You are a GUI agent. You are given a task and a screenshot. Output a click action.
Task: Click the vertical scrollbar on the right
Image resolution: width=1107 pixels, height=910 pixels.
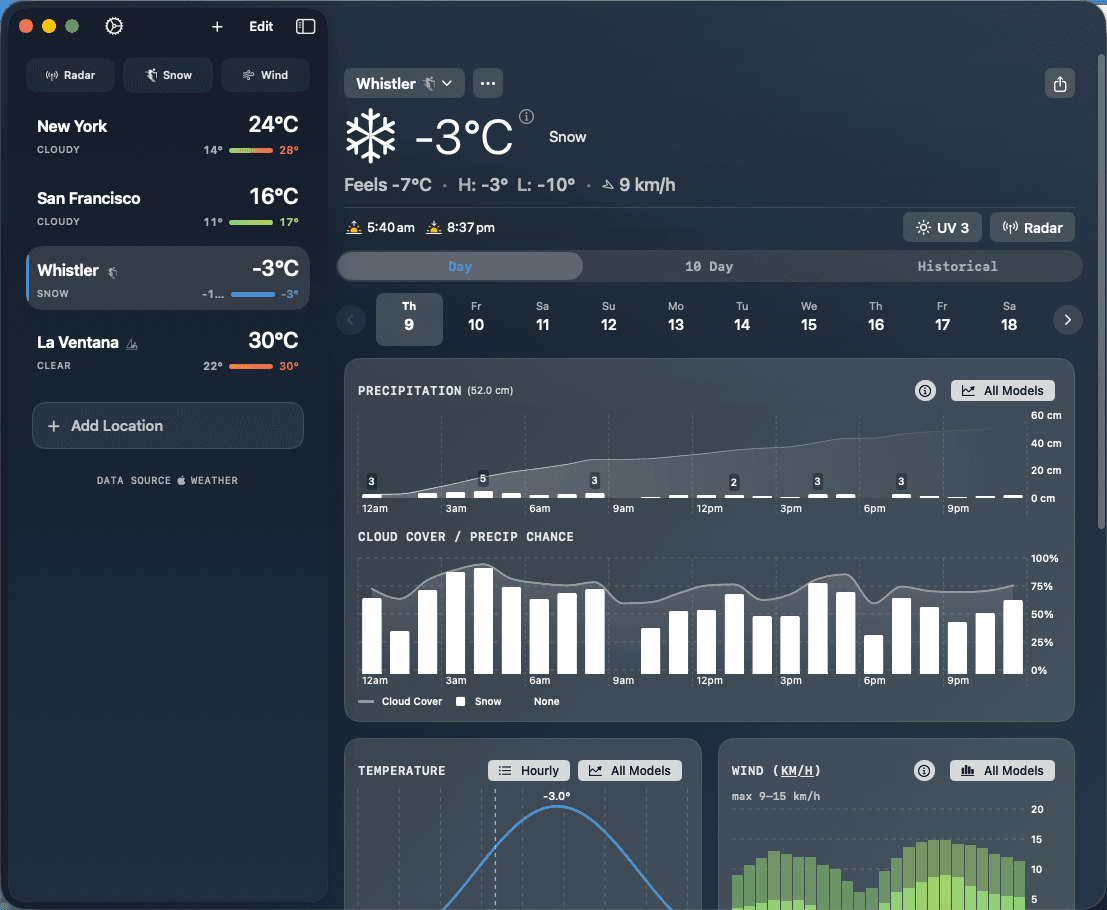[1101, 291]
